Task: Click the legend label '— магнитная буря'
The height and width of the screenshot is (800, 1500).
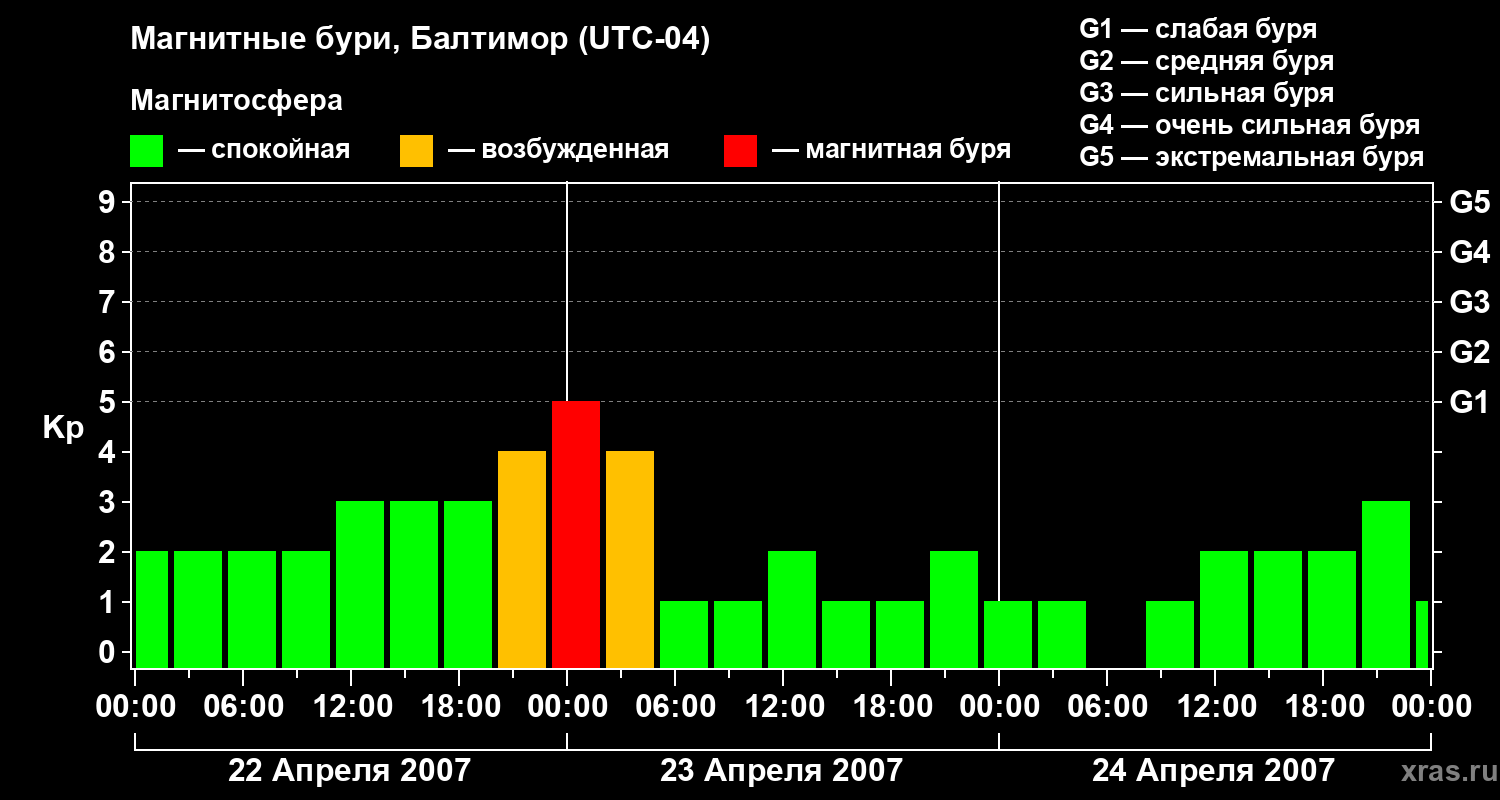Action: point(892,150)
